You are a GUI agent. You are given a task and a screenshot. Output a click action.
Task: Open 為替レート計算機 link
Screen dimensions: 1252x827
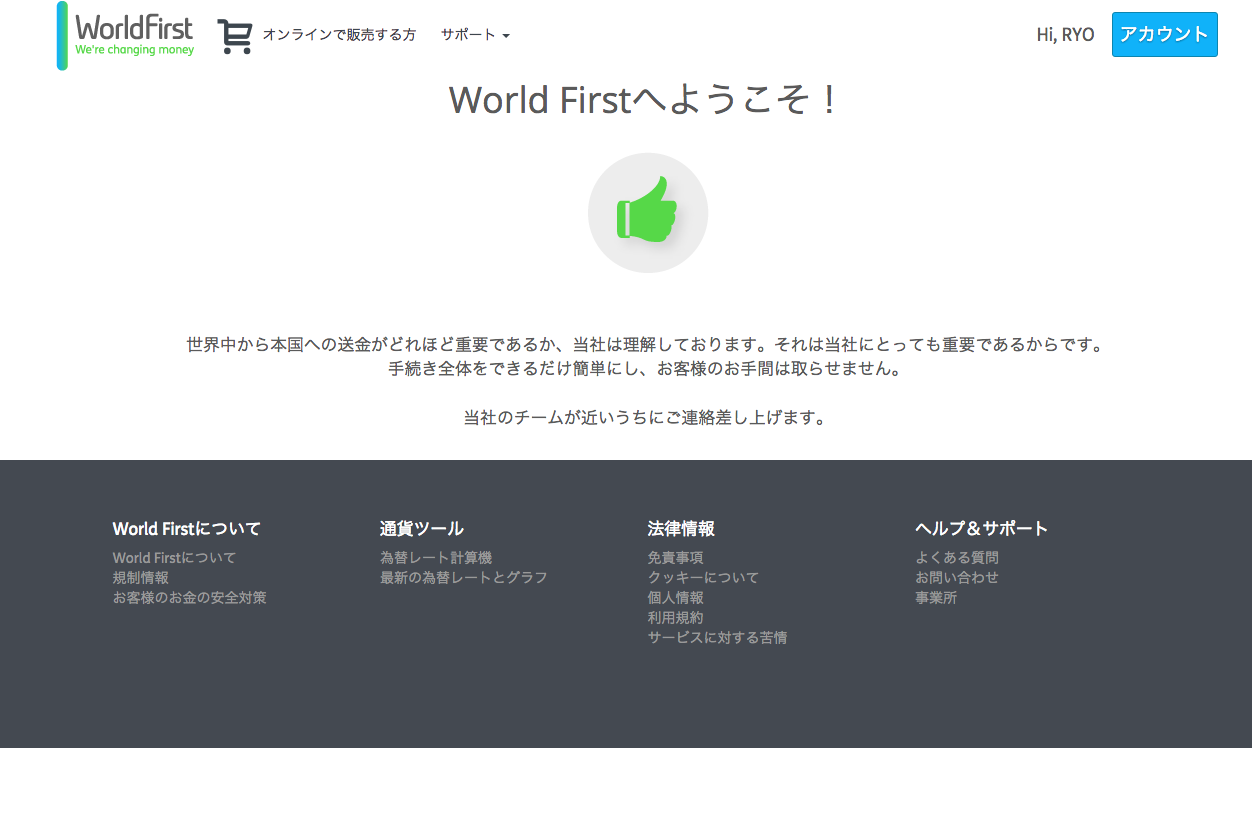[435, 558]
